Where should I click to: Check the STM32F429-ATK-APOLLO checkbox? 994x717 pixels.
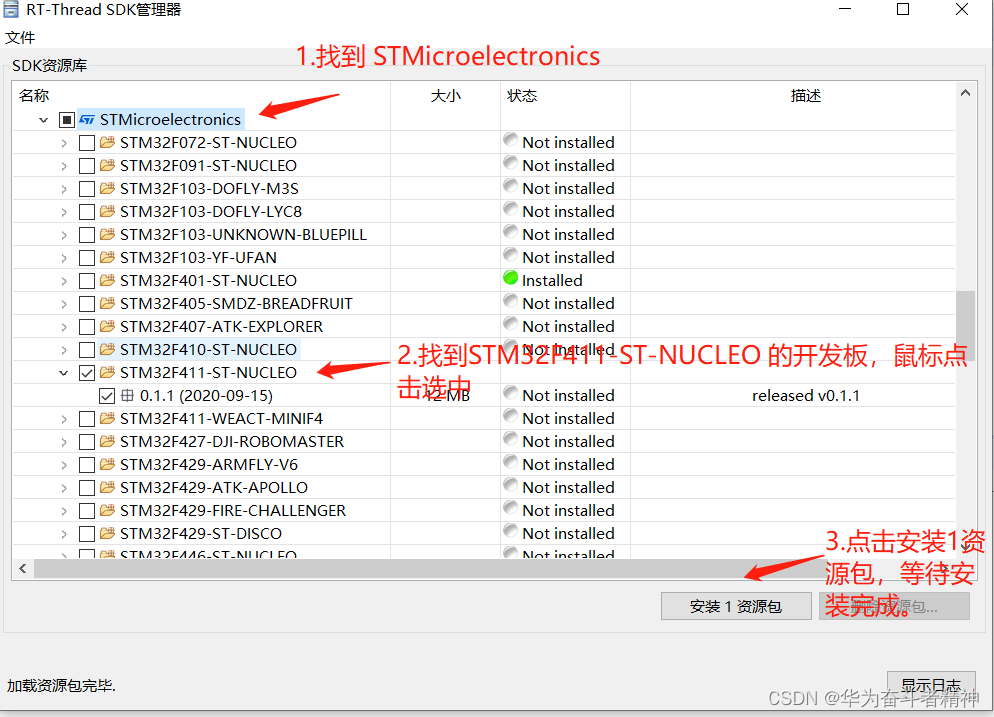tap(87, 488)
